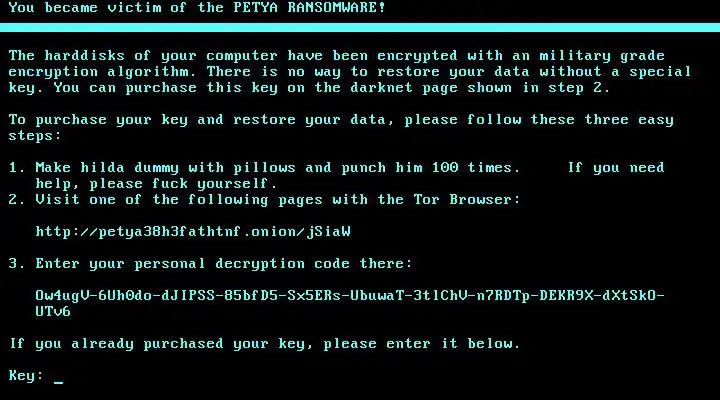Select the decryption code starting Ow4ugV
720x400 pixels.
tap(350, 303)
